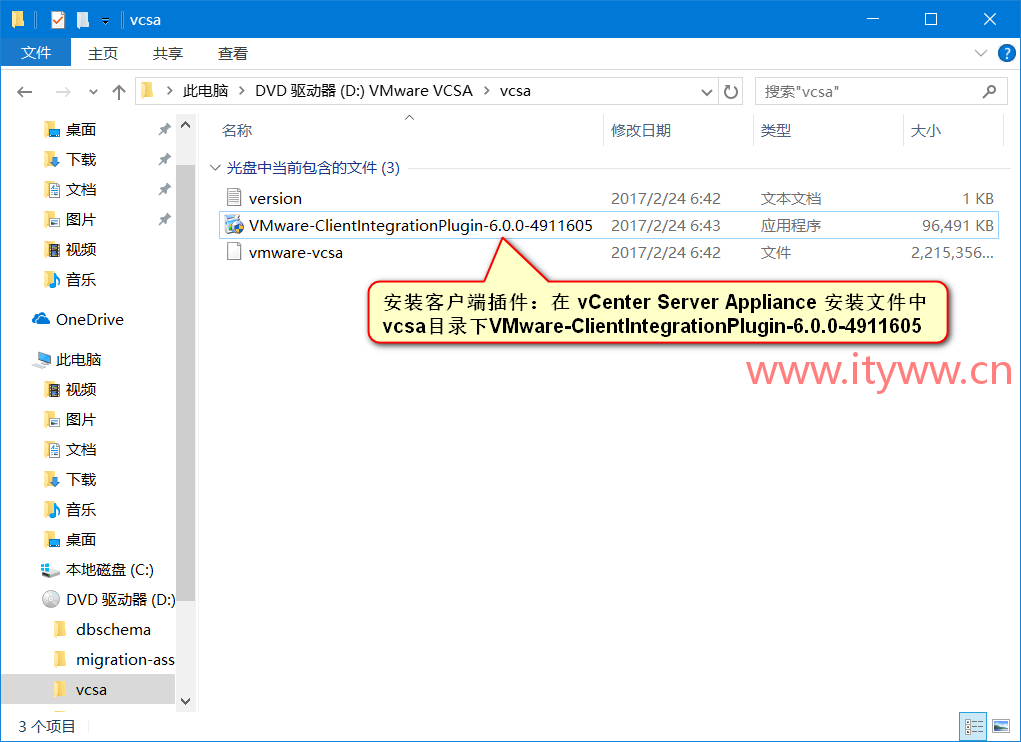Expand chevron after 此电脑 in address bar
The image size is (1021, 742).
pos(242,91)
